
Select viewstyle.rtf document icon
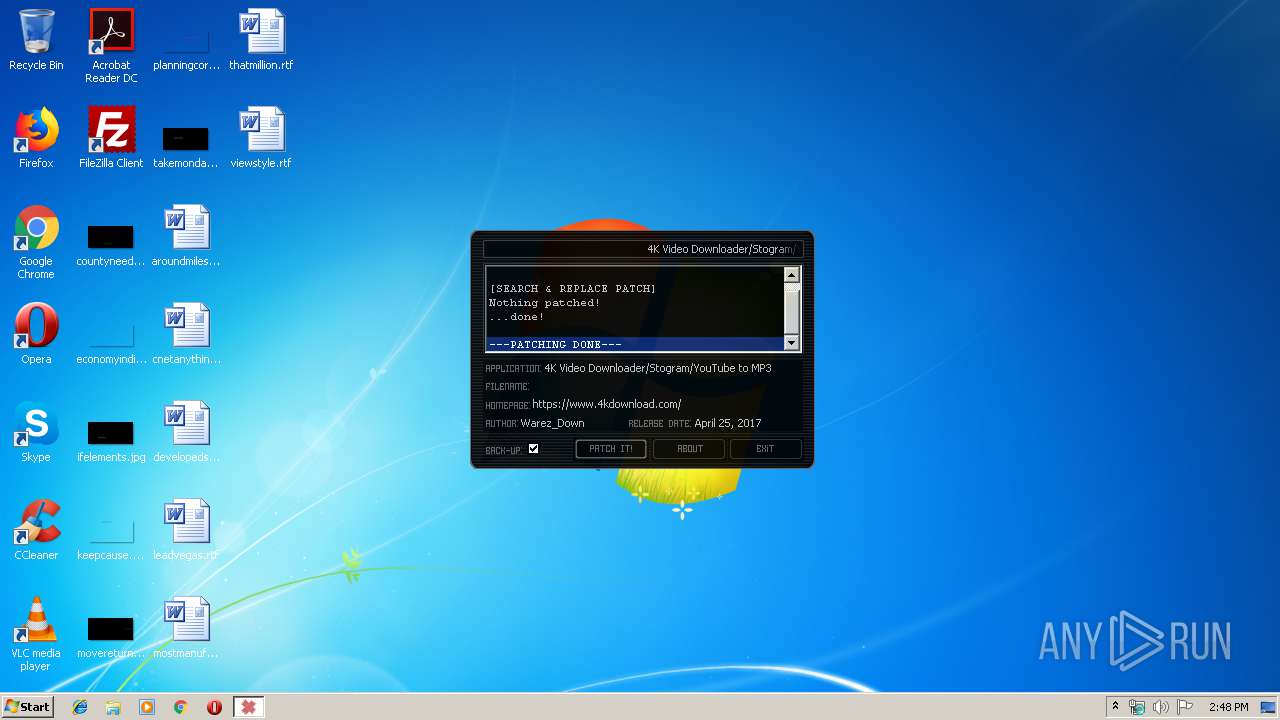click(261, 138)
